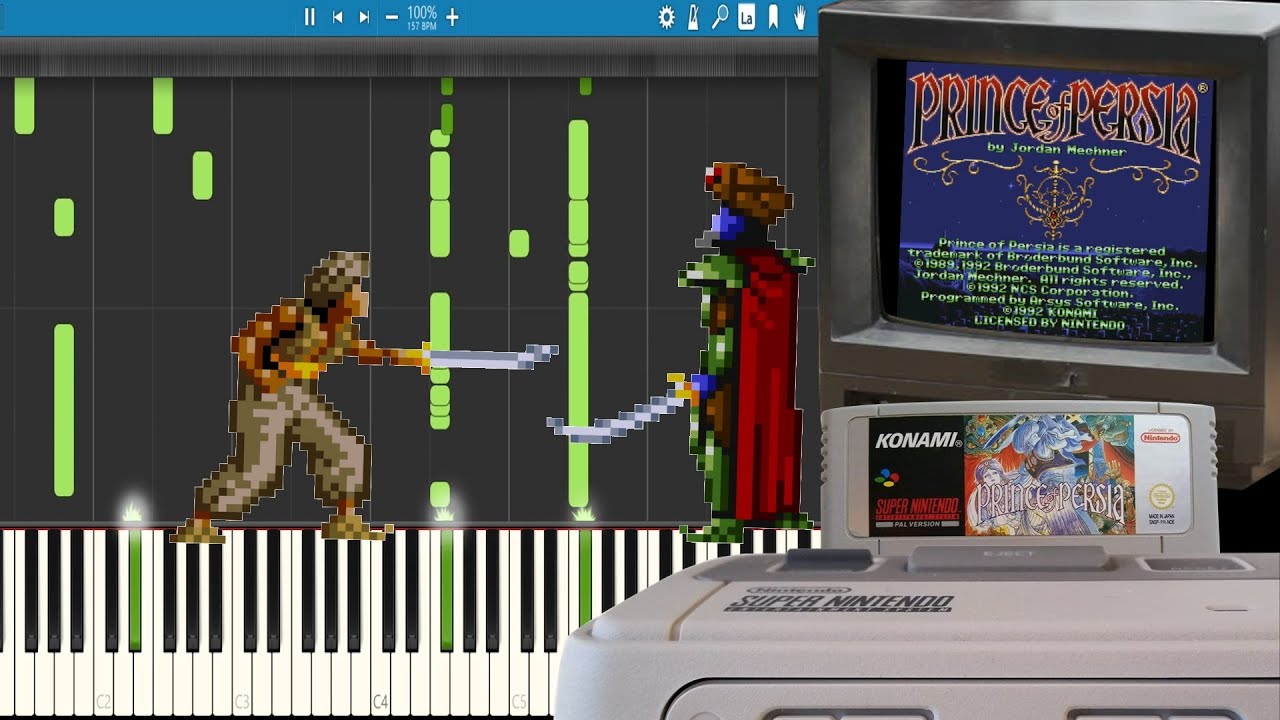Click the 100% speed readout
The height and width of the screenshot is (720, 1280).
coord(422,13)
